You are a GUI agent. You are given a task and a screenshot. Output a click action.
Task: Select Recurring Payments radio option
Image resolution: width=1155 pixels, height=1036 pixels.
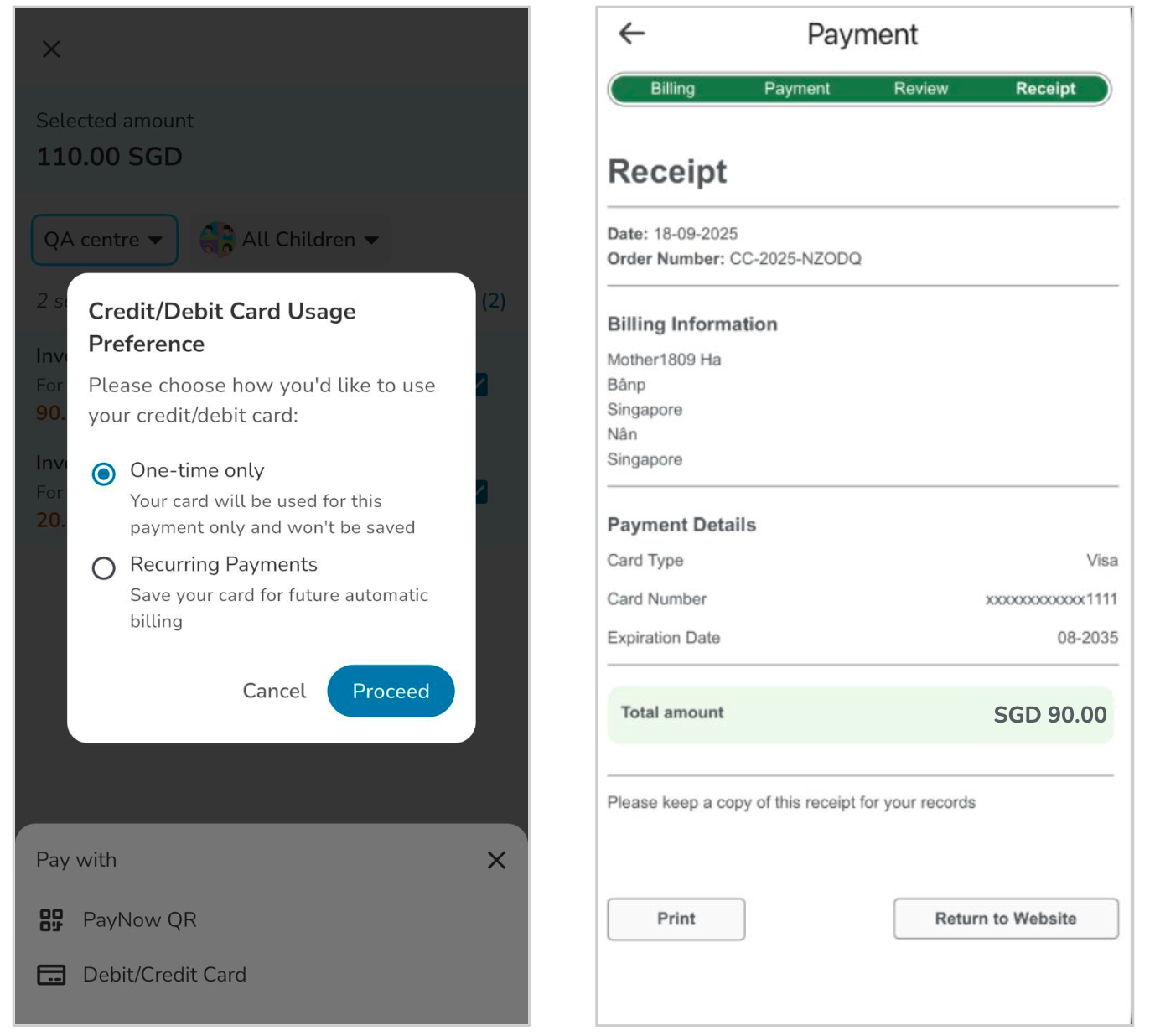[x=104, y=568]
